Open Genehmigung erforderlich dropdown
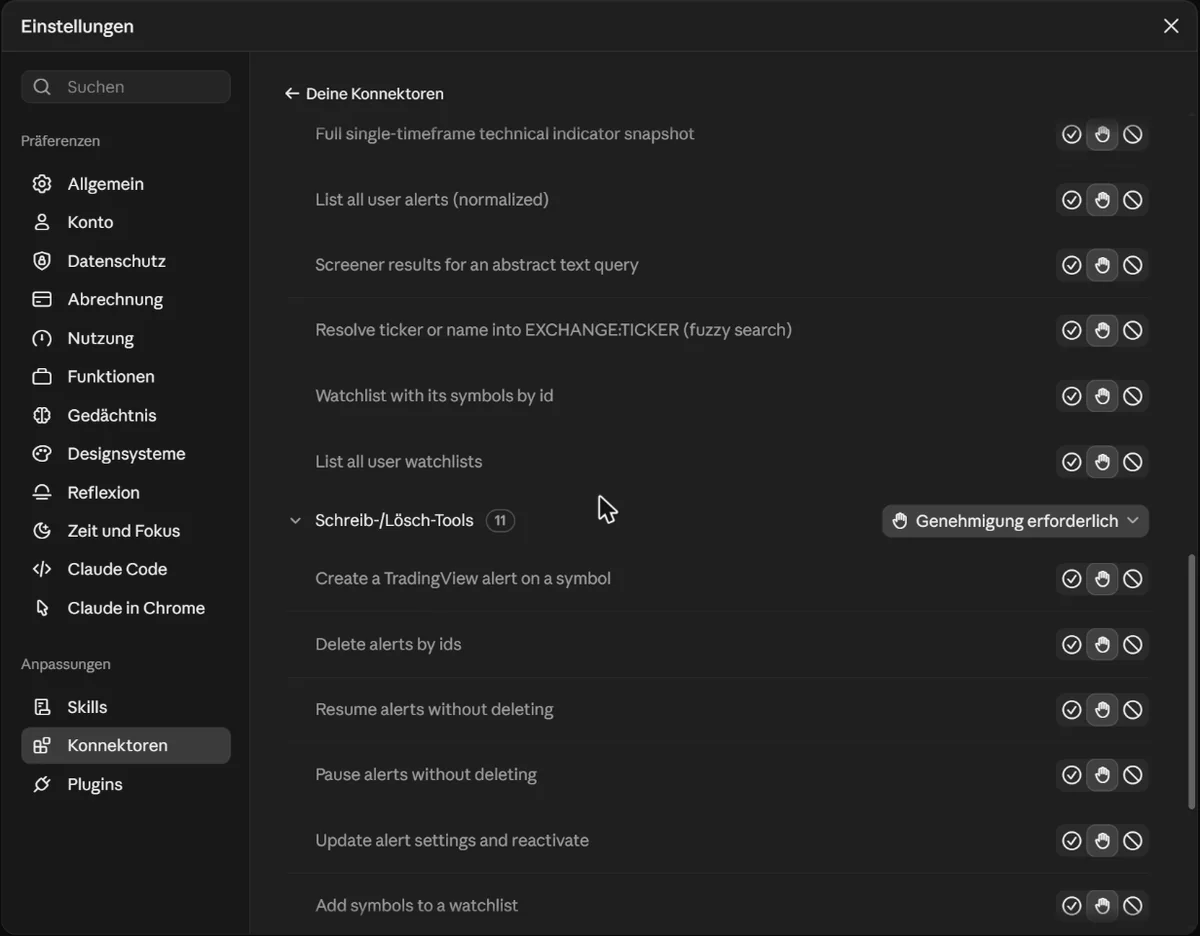 (x=1015, y=521)
